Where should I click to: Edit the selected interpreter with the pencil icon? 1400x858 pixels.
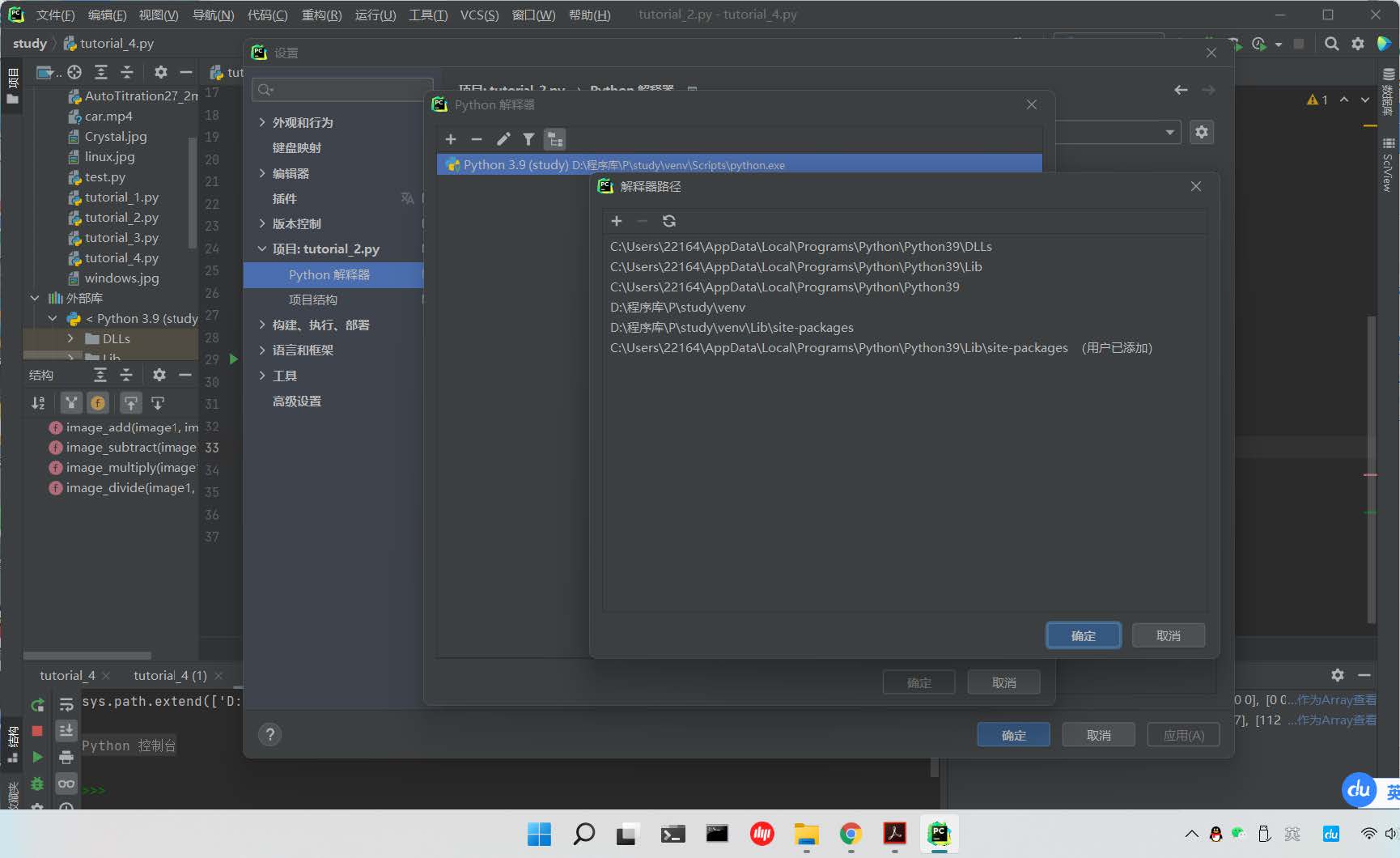[x=503, y=139]
